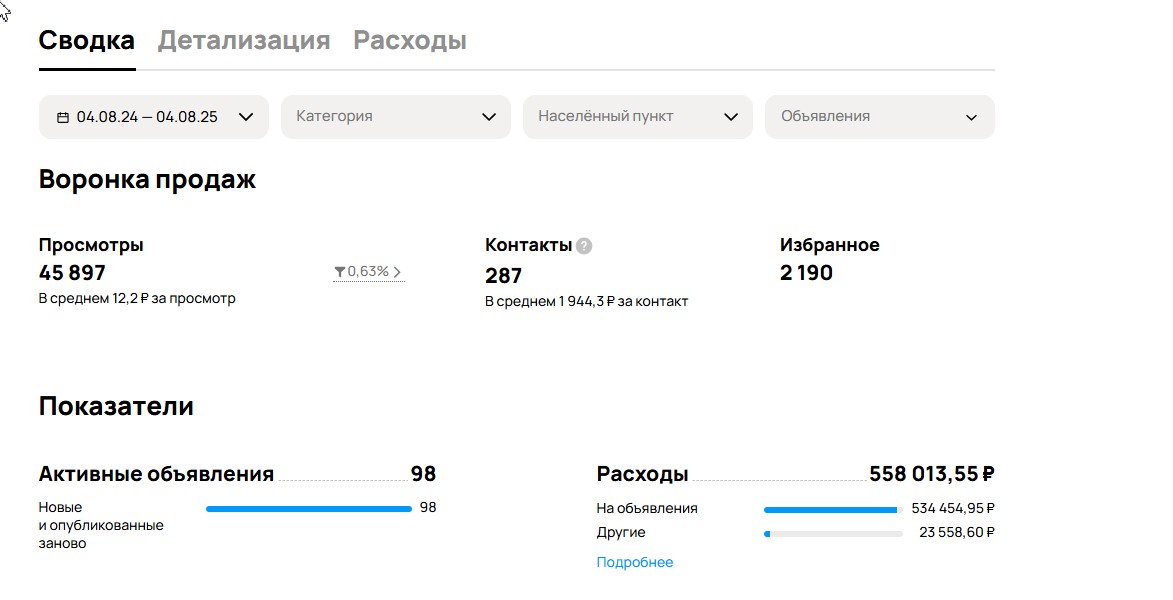This screenshot has height=600, width=1173.
Task: Click the Контакты count 287
Action: coord(504,276)
